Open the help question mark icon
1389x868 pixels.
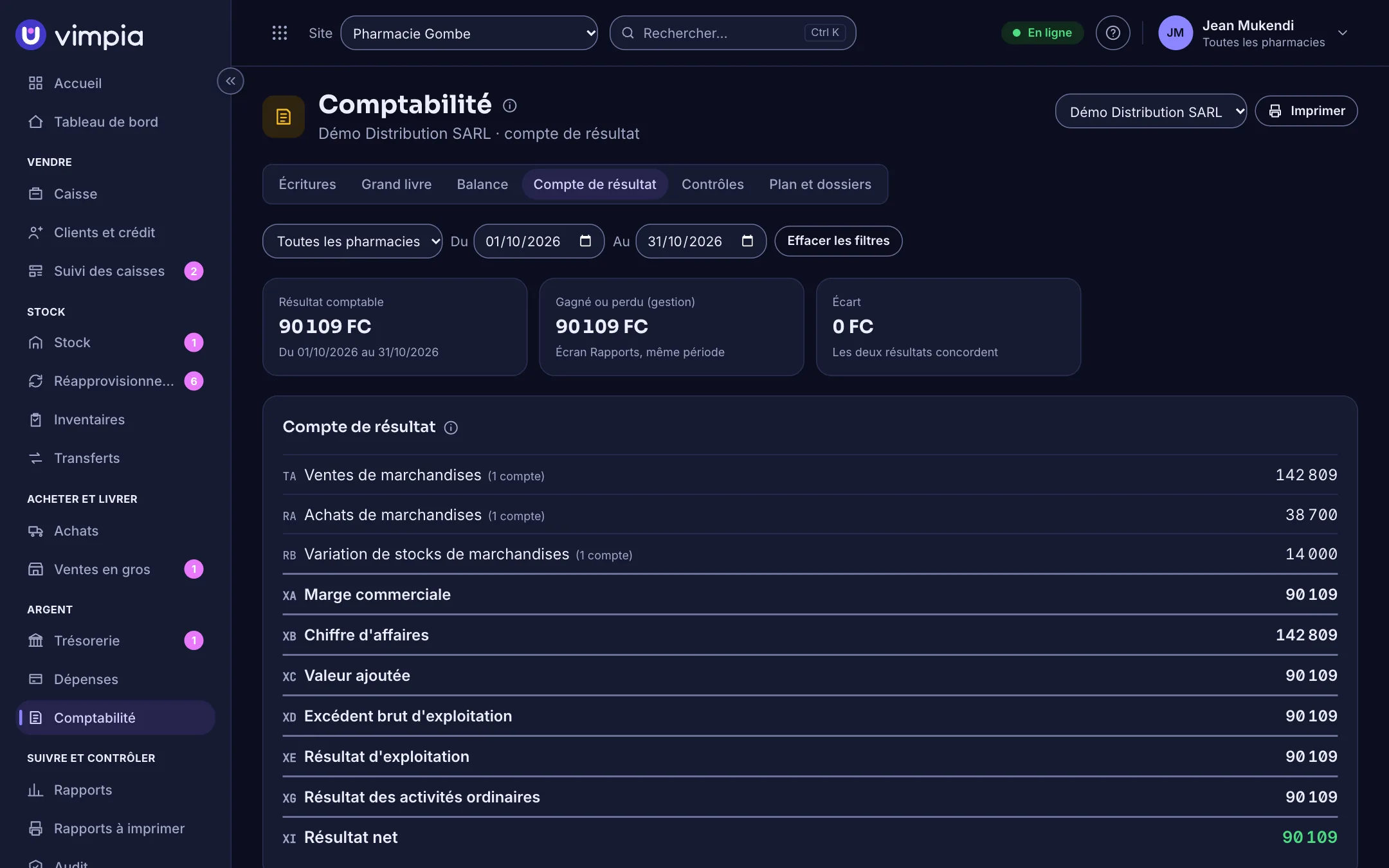click(x=1112, y=33)
